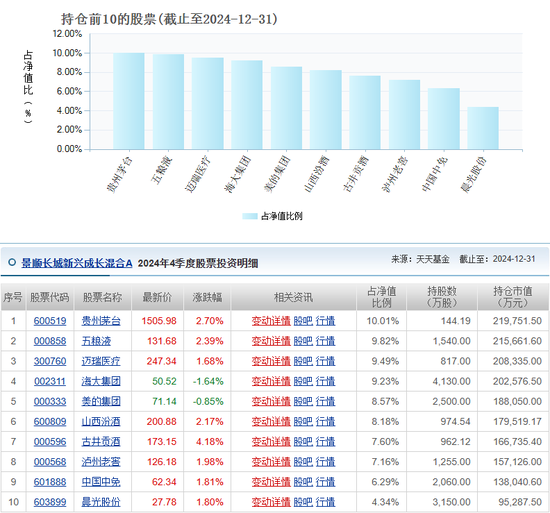550x513 pixels.
Task: Open 股吧 for 五粮液 row
Action: pos(303,341)
